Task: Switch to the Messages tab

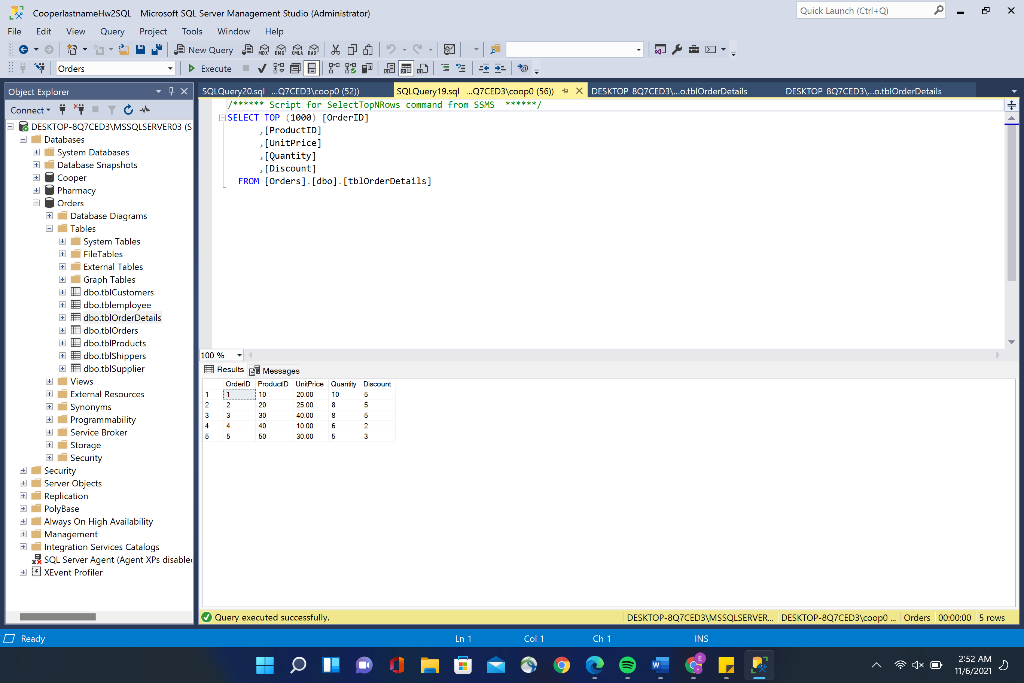Action: (274, 371)
